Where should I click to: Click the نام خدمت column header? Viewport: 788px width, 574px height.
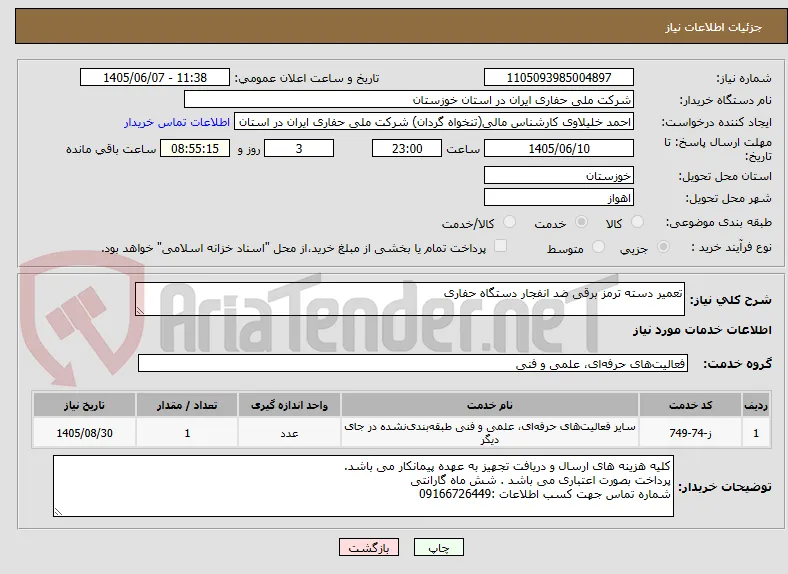point(490,405)
